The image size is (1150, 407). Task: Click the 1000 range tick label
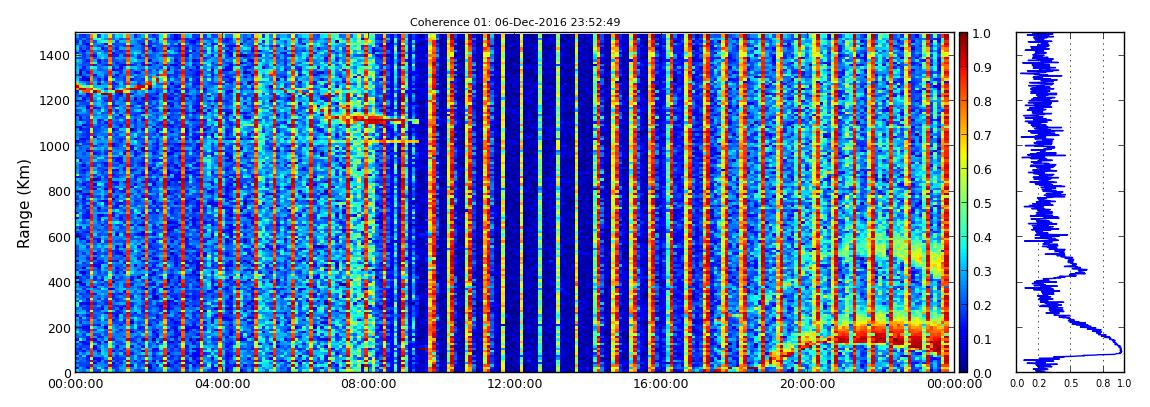click(x=55, y=146)
